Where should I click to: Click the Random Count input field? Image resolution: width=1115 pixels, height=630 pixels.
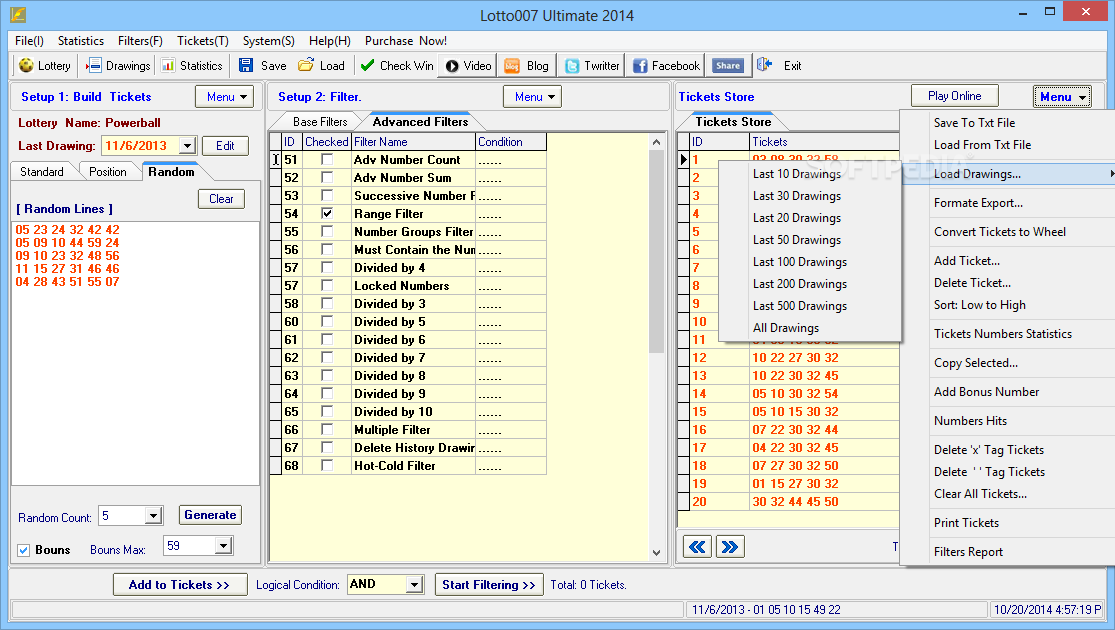coord(122,516)
